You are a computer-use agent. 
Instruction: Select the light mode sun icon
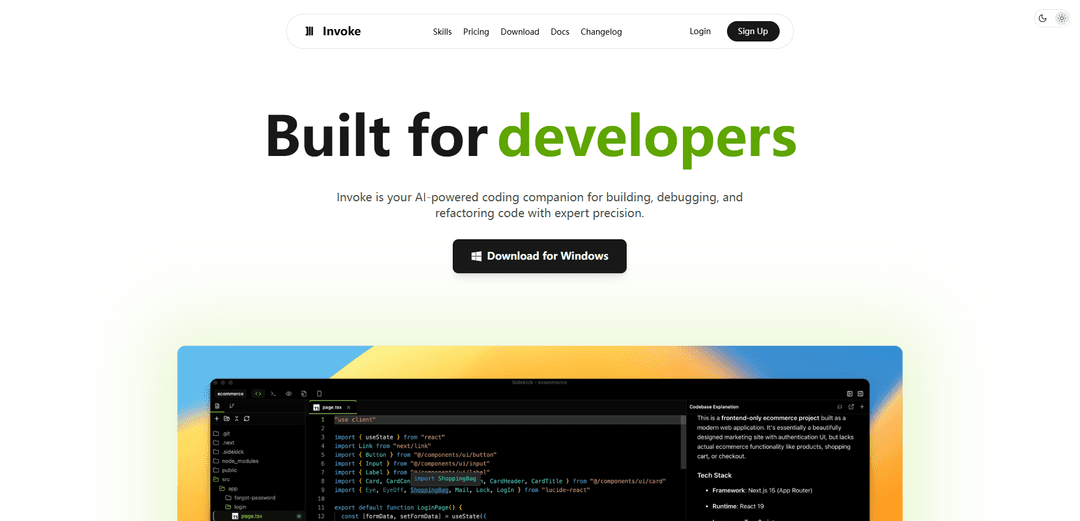tap(1061, 18)
